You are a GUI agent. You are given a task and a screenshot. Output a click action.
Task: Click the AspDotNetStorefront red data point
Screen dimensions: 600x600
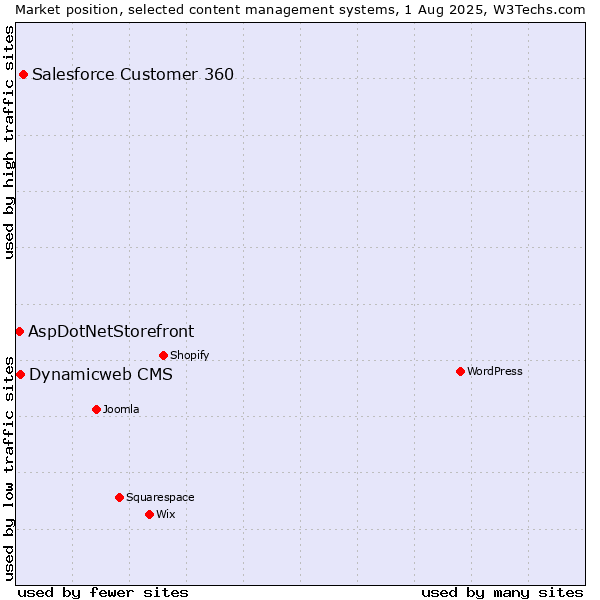tap(20, 331)
